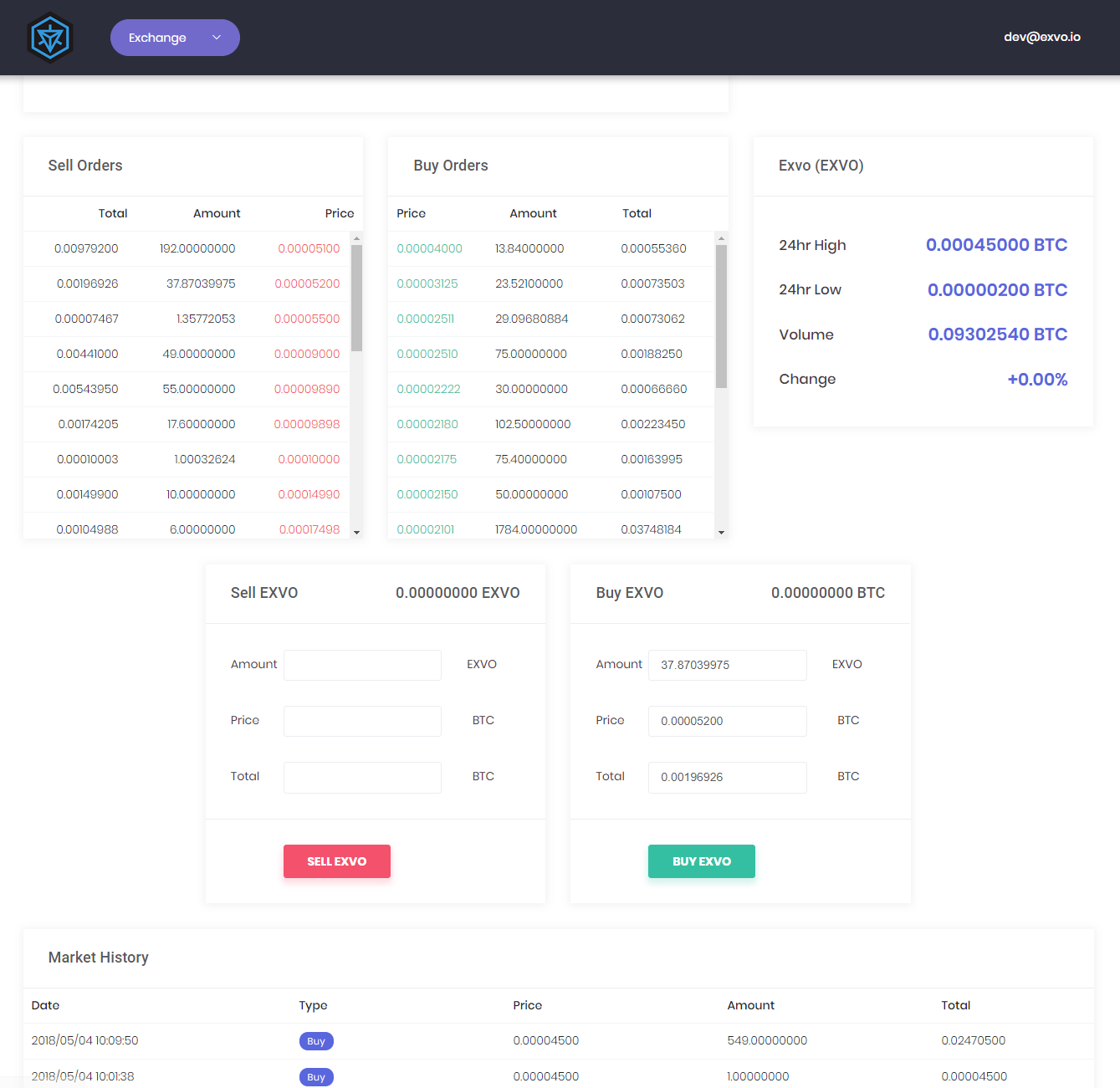The height and width of the screenshot is (1088, 1120).
Task: Click Buy Orders Amount column header
Action: pos(534,213)
